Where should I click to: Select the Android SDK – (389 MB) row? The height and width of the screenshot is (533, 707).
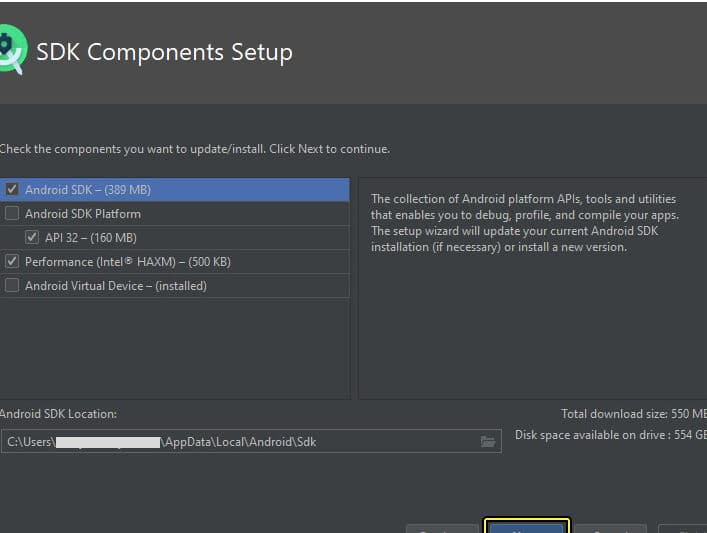pos(174,190)
